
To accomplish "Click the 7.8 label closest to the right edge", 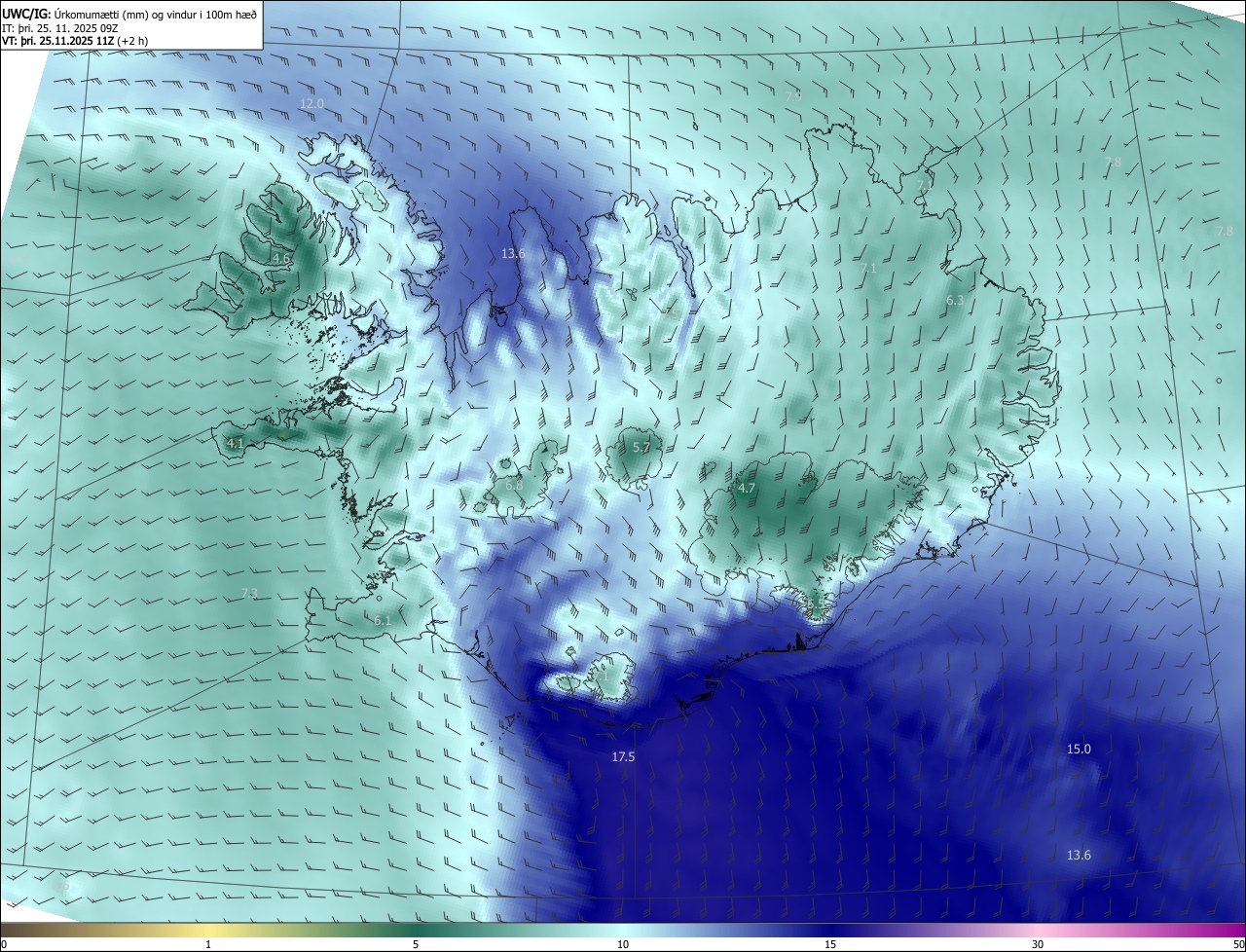I will (1225, 231).
